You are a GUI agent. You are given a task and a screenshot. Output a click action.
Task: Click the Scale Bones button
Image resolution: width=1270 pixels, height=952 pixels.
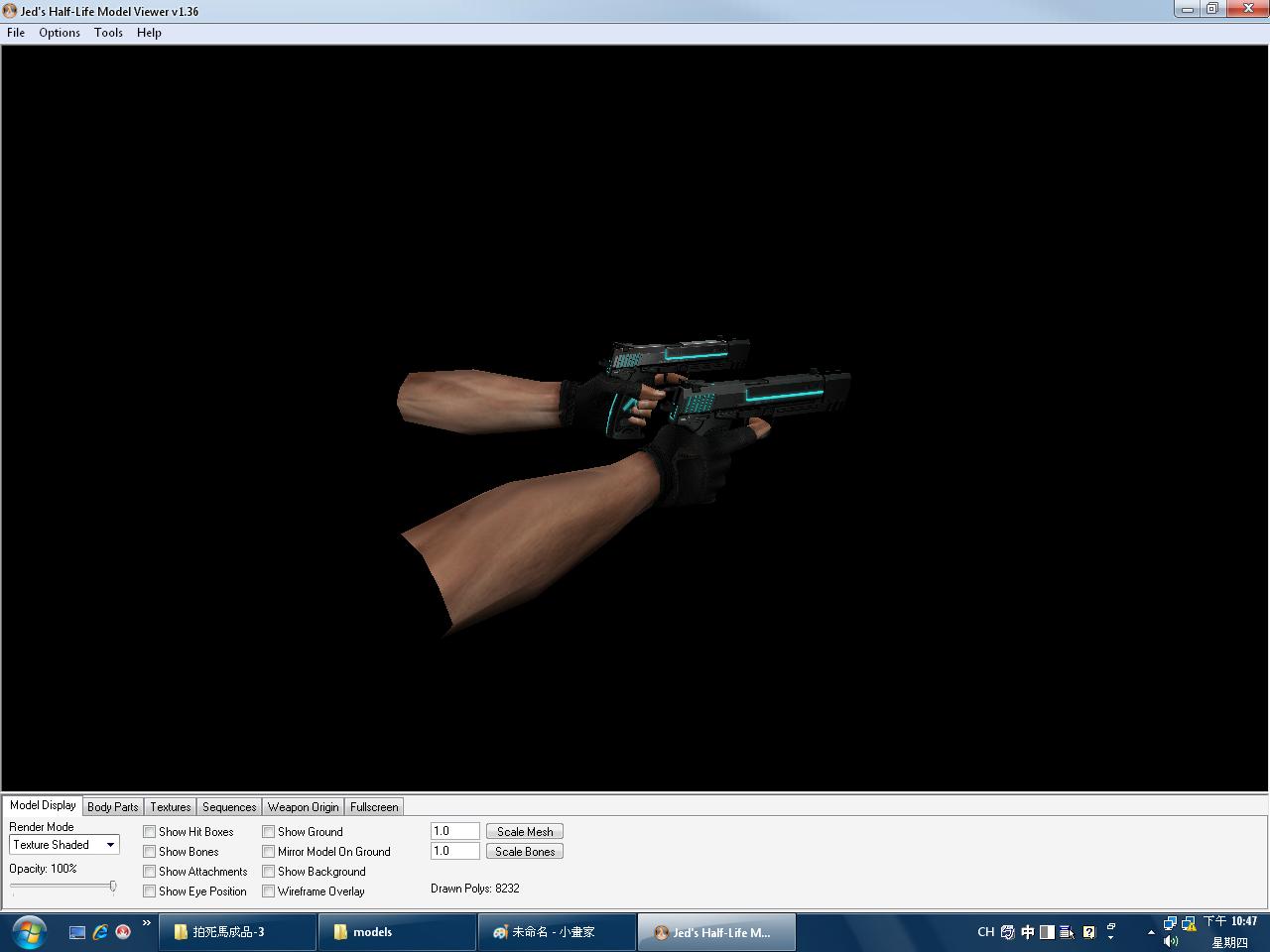point(525,852)
